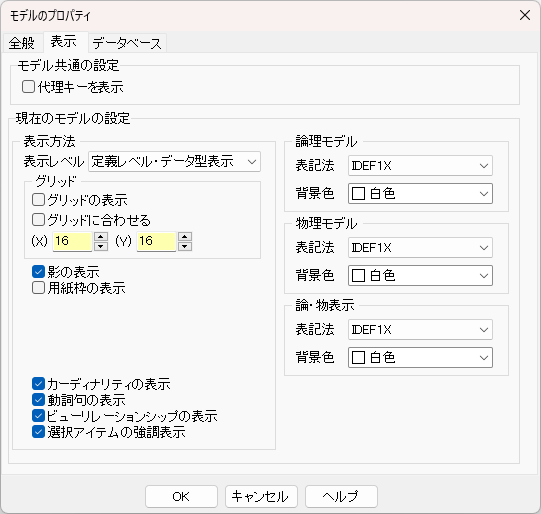Open the データベース tab
The height and width of the screenshot is (514, 541).
click(x=127, y=43)
